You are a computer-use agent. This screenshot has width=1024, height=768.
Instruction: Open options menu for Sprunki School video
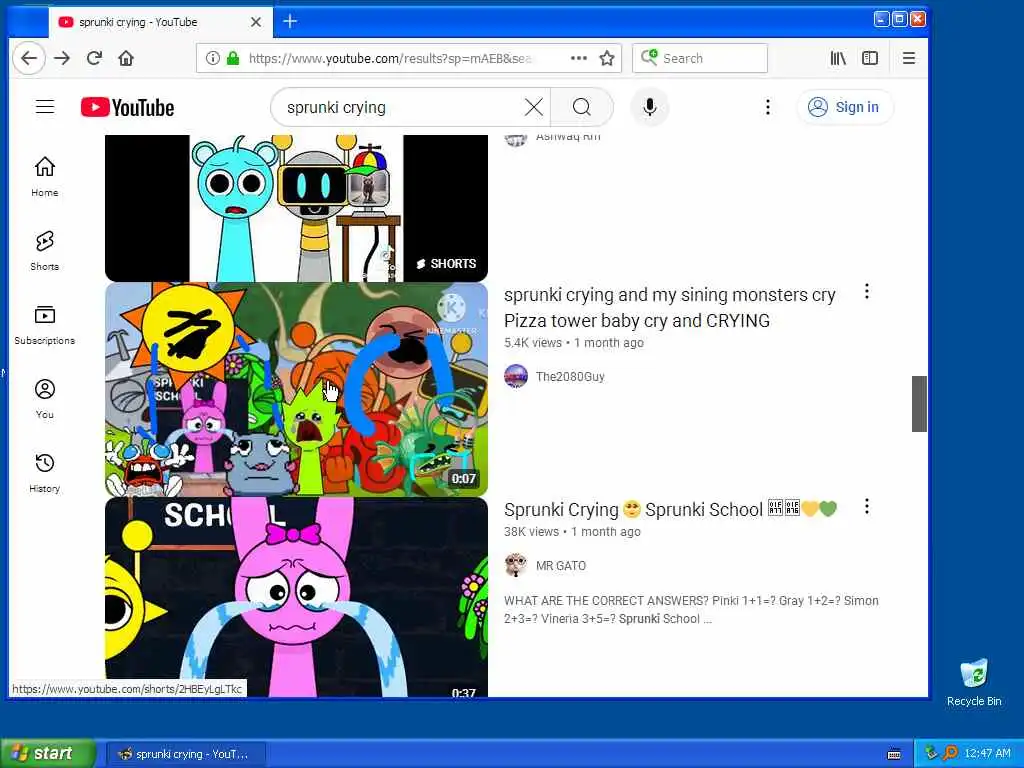point(867,506)
